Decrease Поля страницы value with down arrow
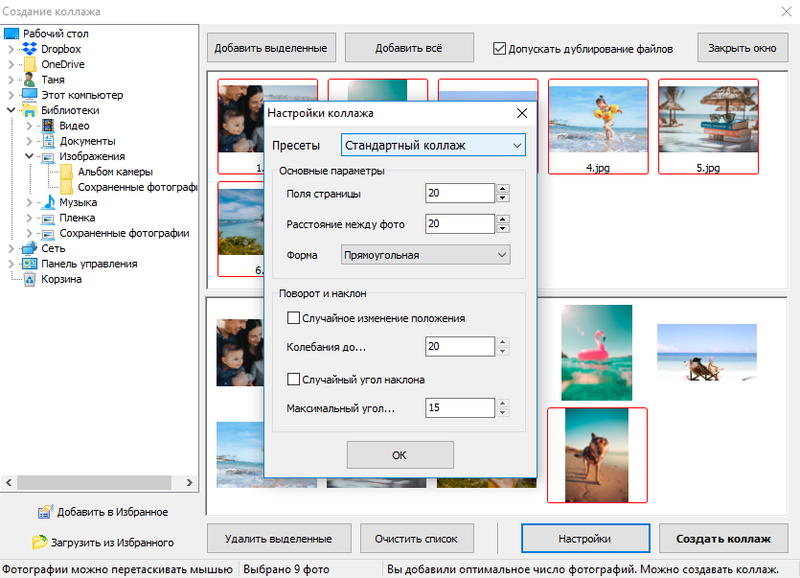The image size is (800, 578). point(503,198)
